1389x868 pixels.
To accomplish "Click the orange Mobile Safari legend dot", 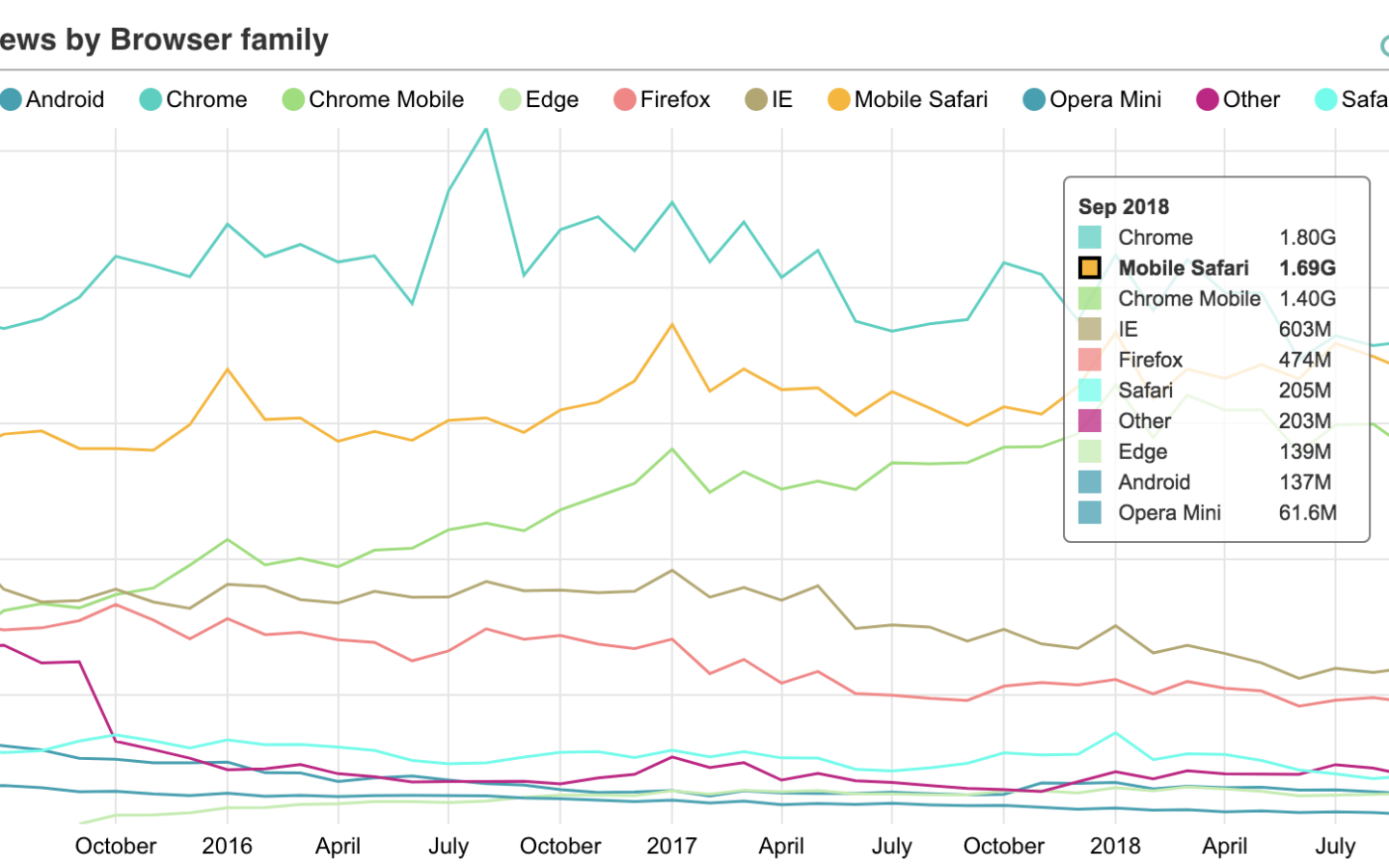I will click(x=839, y=99).
